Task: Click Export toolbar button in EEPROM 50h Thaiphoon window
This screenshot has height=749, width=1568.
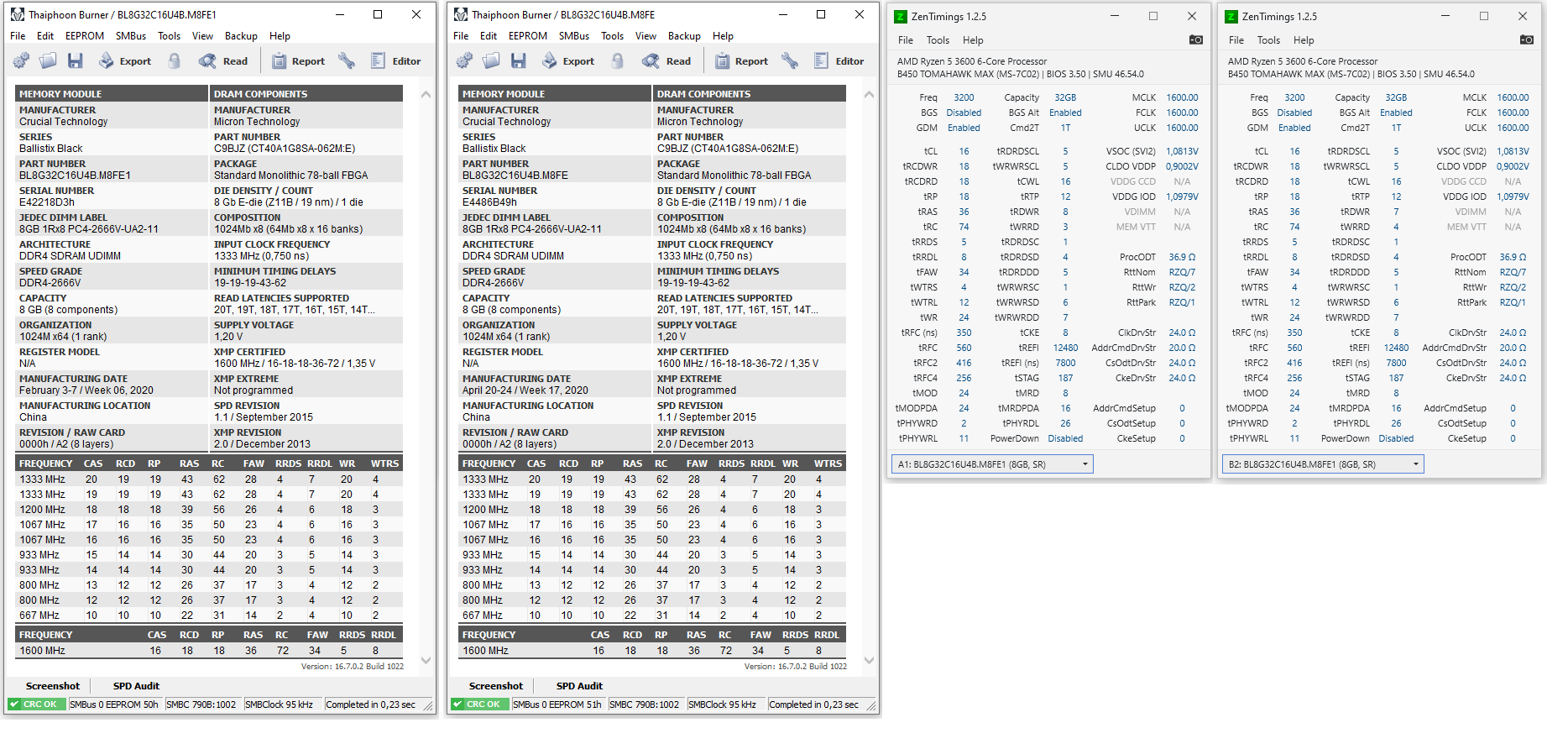Action: [x=125, y=60]
